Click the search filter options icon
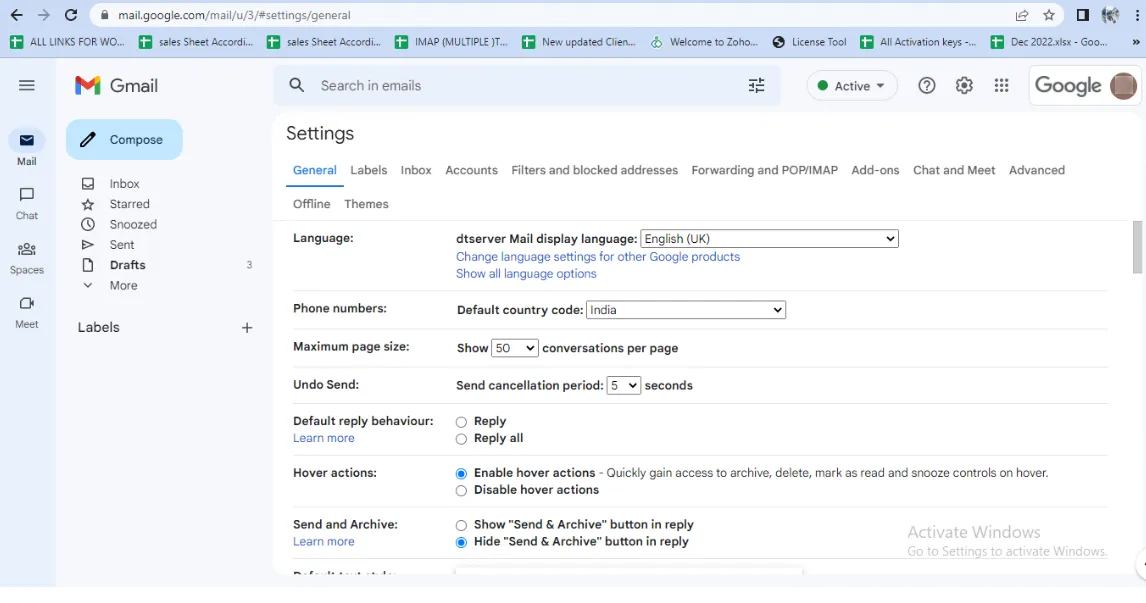Image resolution: width=1146 pixels, height=603 pixels. pos(756,86)
